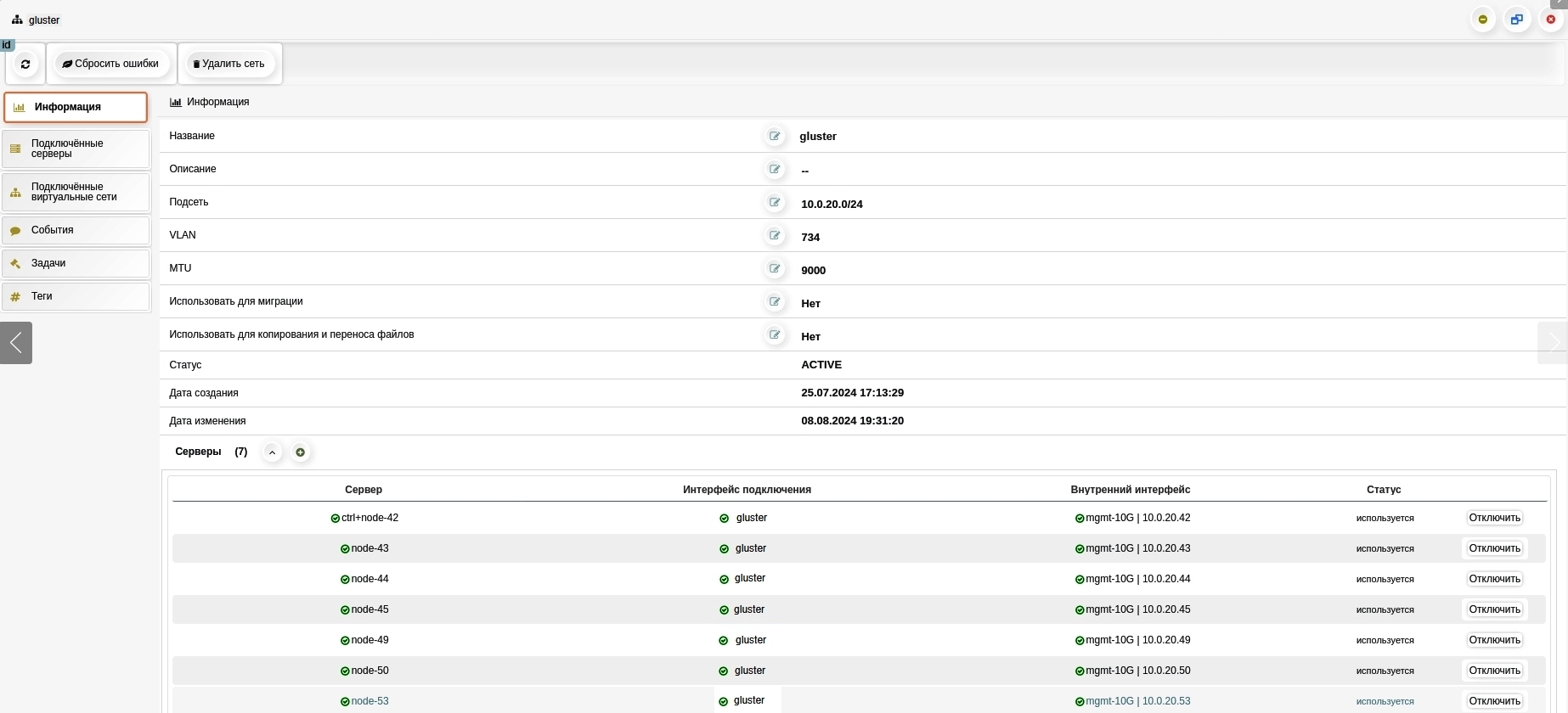Add a server with plus icon

point(300,452)
